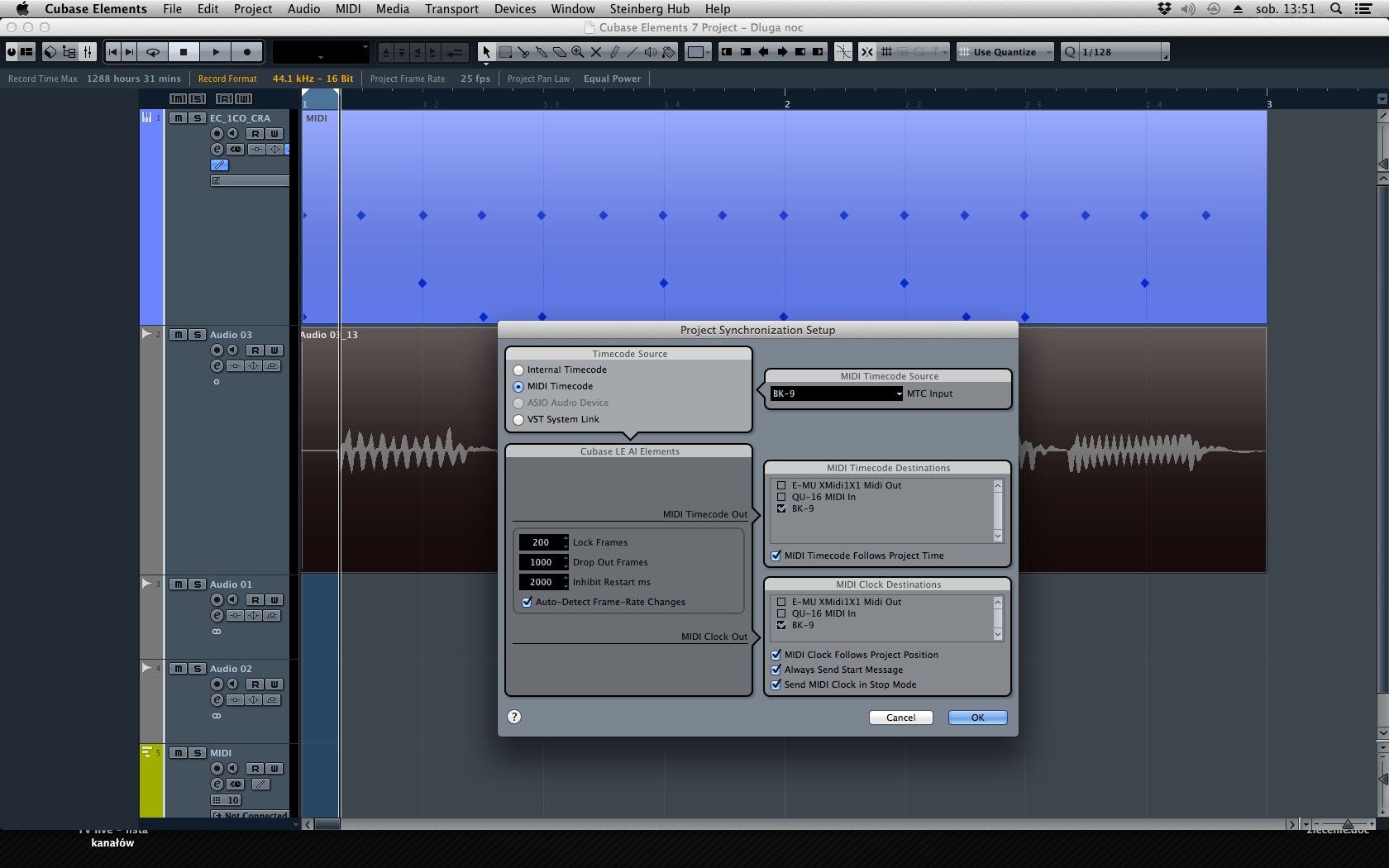Select the Mute (X) tool
This screenshot has width=1389, height=868.
click(596, 52)
